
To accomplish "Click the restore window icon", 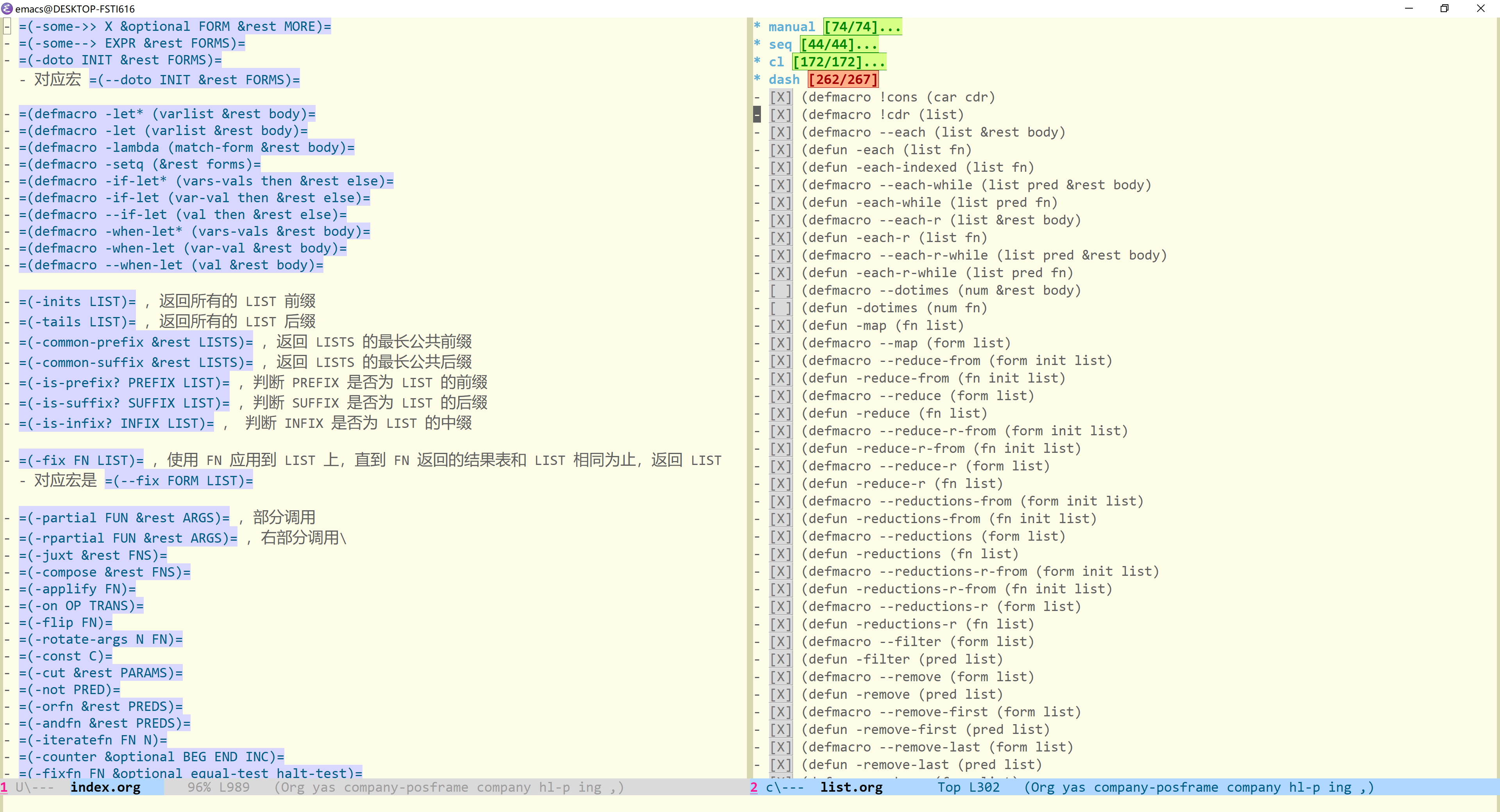I will pos(1444,8).
